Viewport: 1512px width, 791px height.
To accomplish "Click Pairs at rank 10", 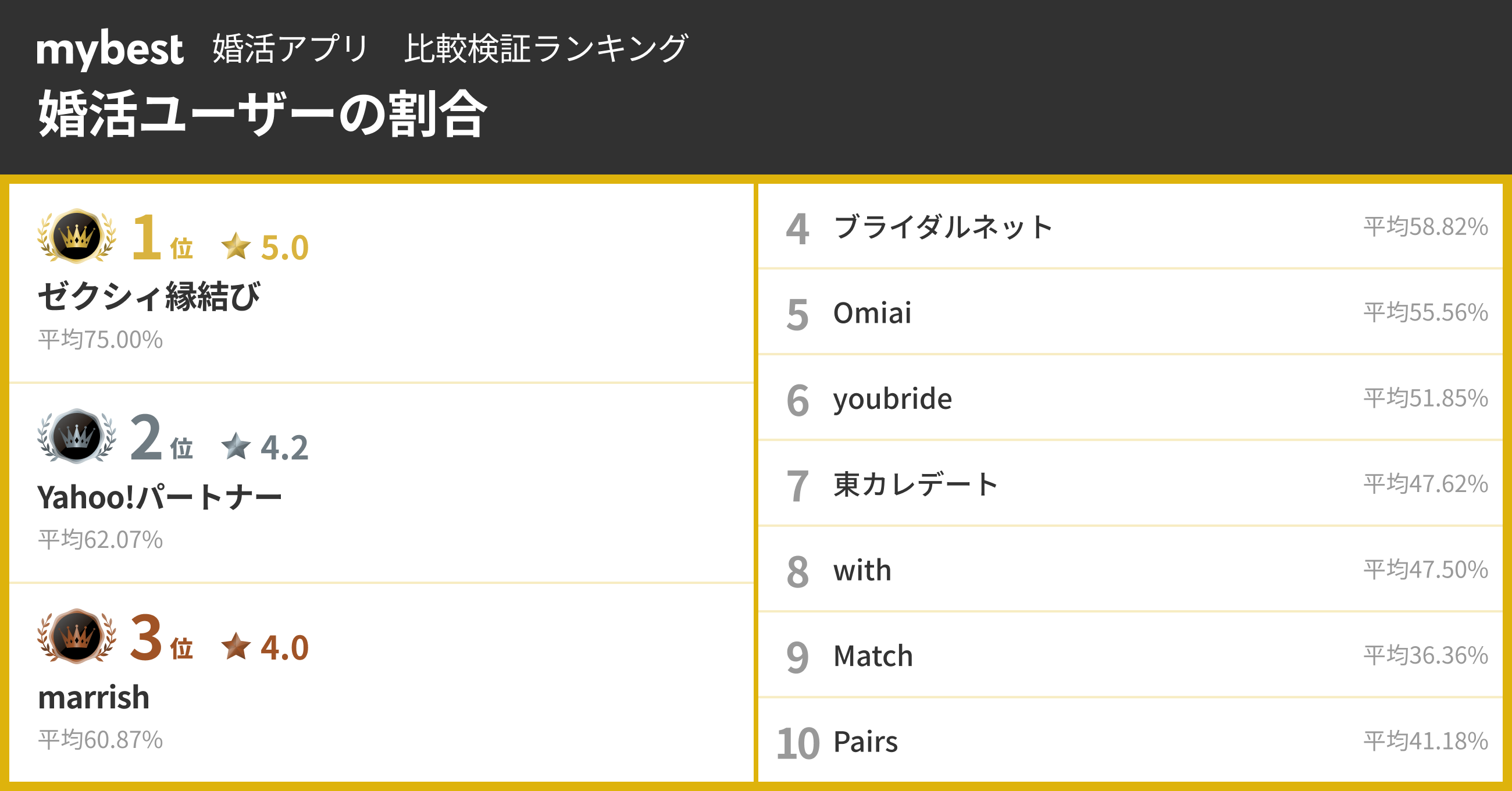I will 866,742.
